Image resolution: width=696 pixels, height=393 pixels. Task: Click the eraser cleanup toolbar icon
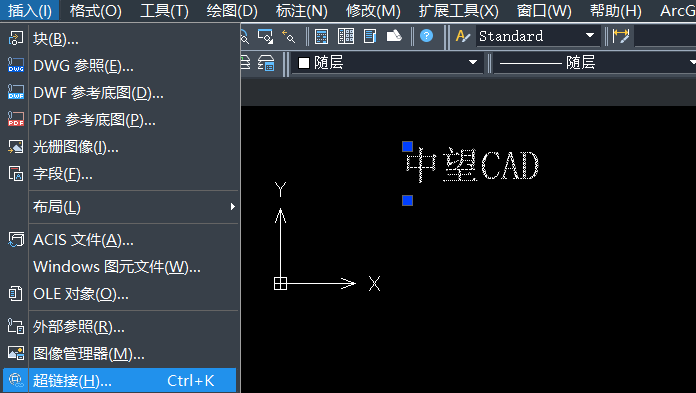pos(394,36)
